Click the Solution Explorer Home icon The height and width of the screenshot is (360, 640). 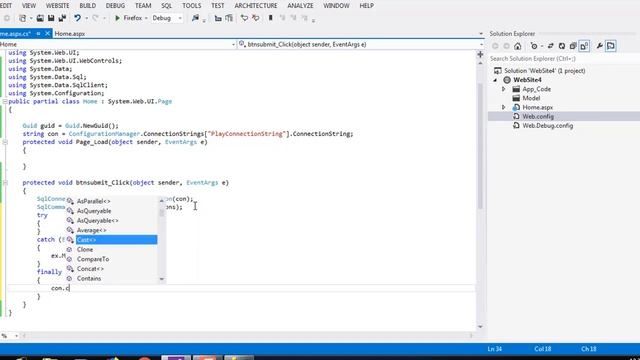coord(518,46)
